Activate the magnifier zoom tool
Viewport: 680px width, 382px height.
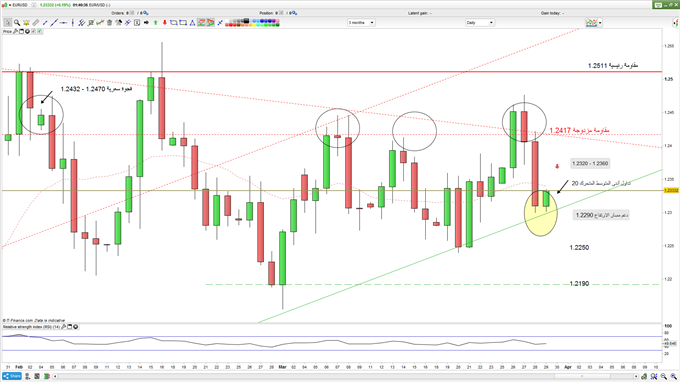click(17, 23)
